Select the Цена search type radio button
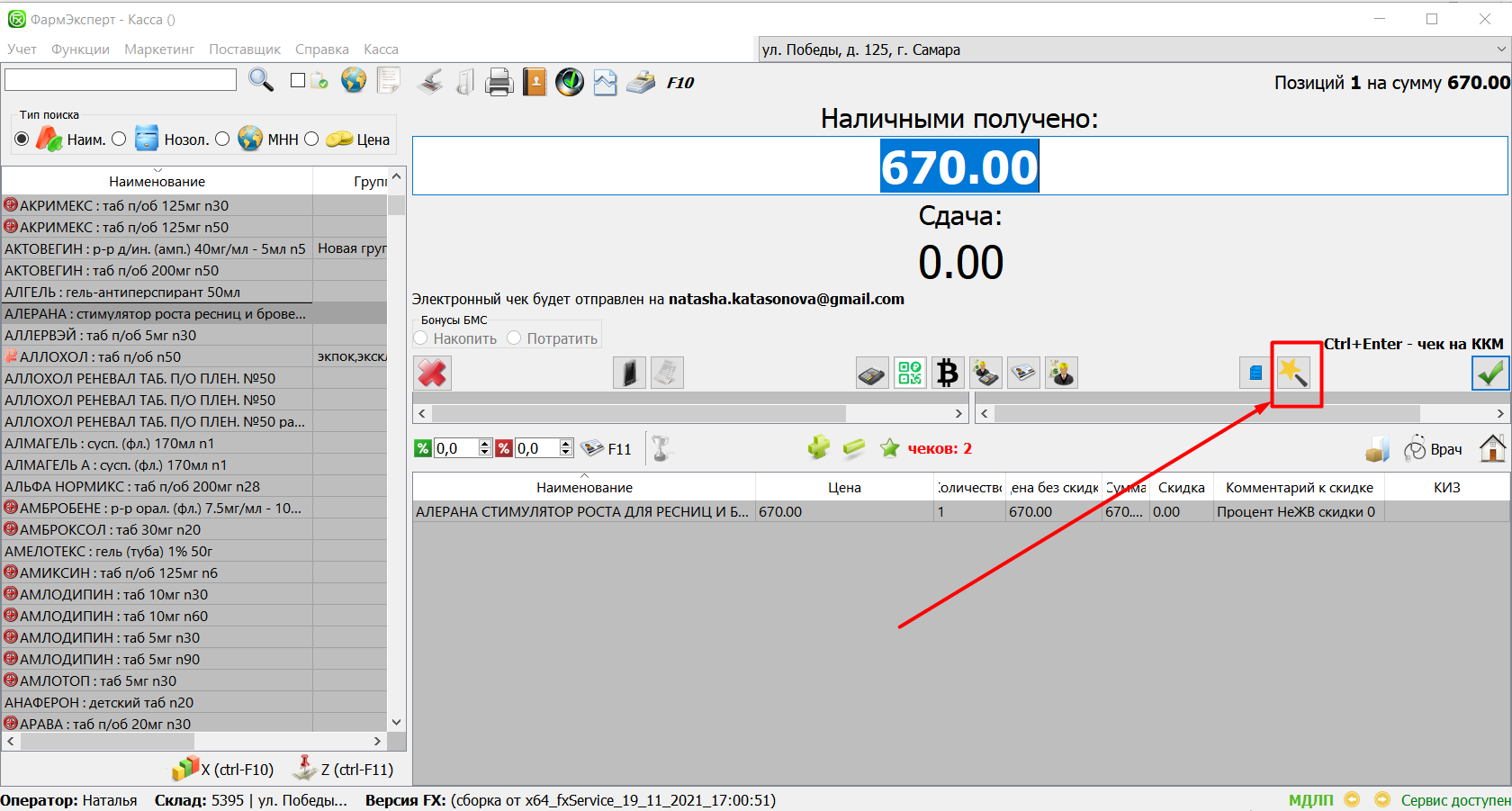Viewport: 1512px width, 811px height. click(311, 139)
